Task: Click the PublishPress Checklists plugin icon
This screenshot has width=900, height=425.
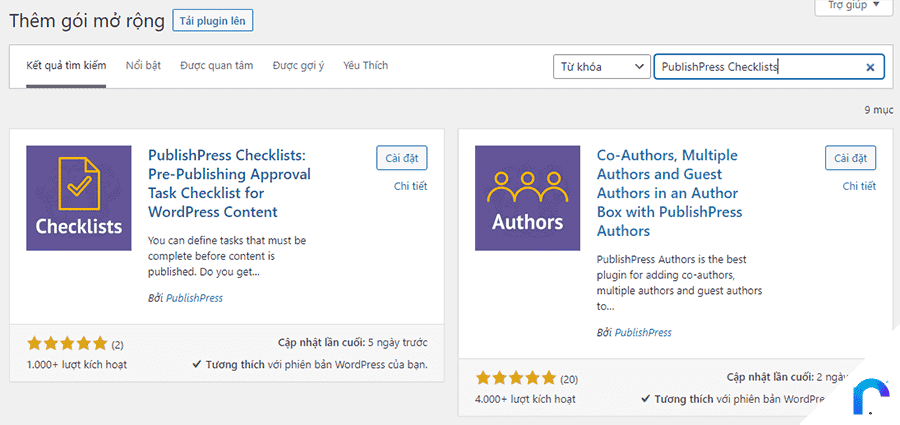Action: [x=79, y=198]
